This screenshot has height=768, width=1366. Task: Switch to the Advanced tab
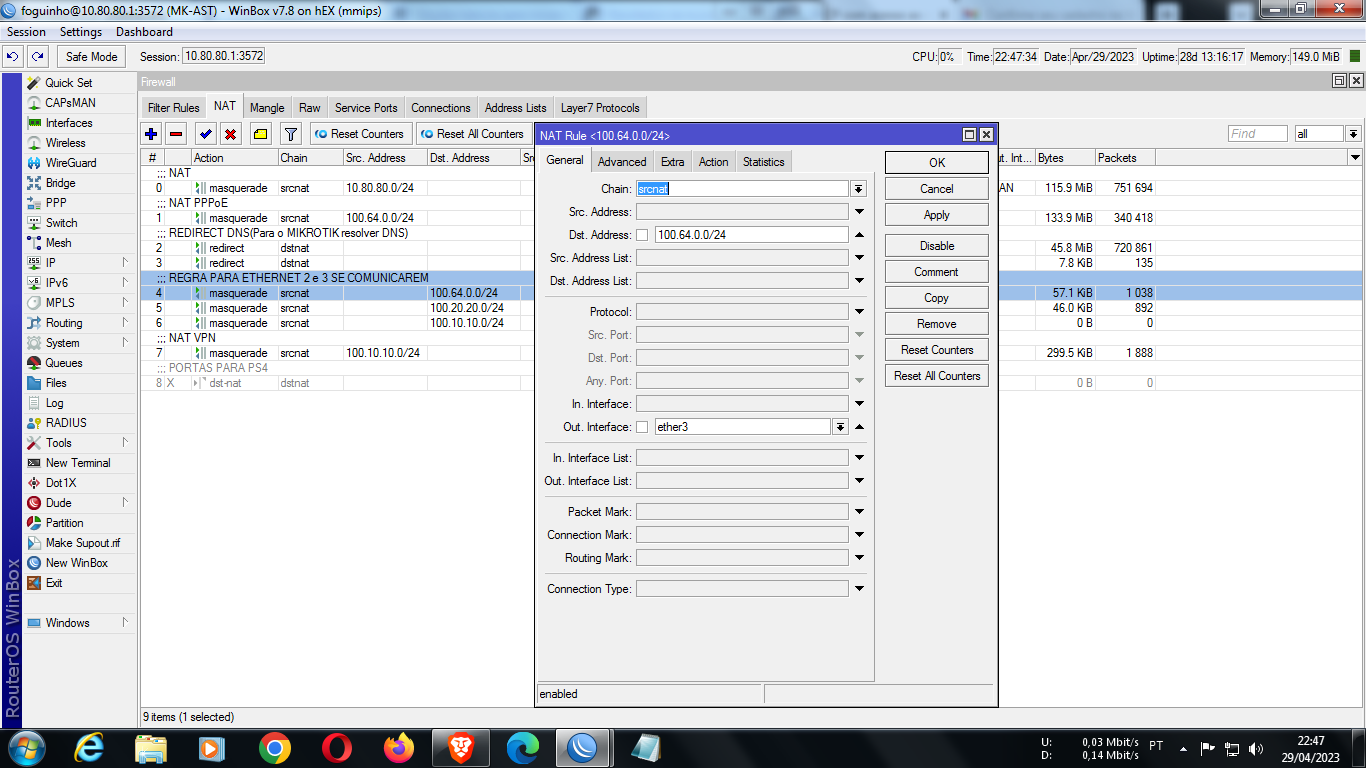pyautogui.click(x=622, y=162)
